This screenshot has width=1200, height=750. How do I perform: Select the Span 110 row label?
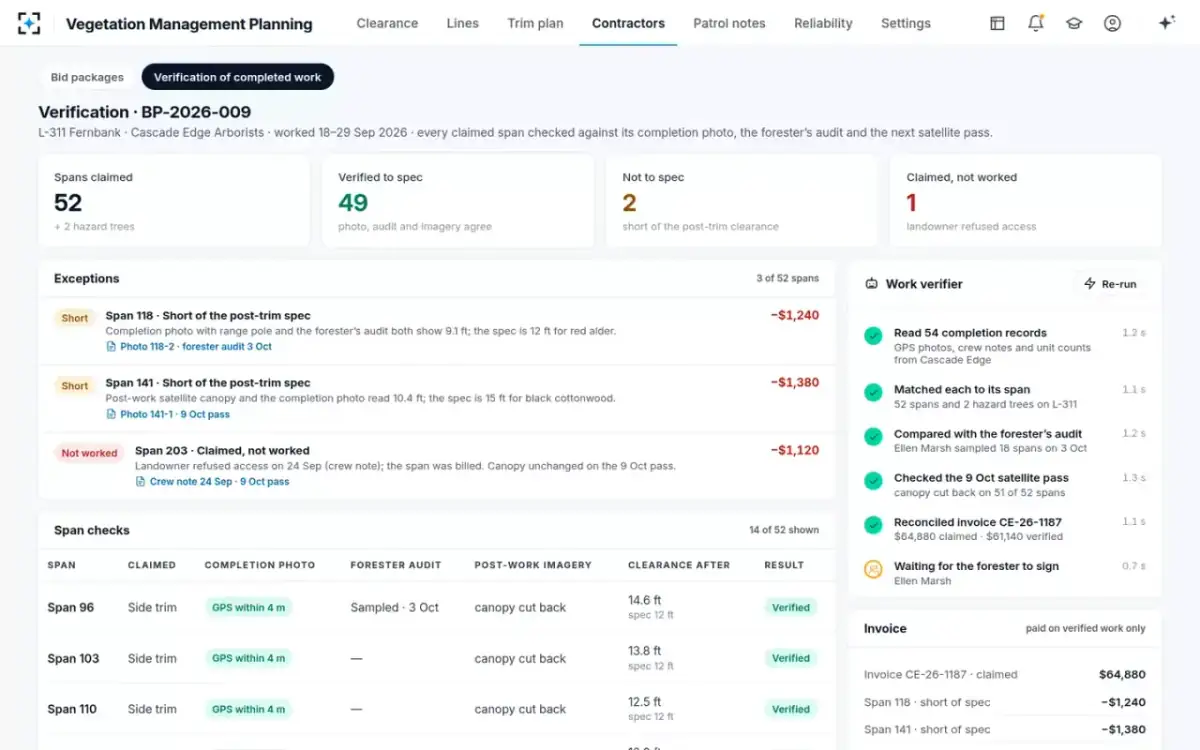coord(72,709)
